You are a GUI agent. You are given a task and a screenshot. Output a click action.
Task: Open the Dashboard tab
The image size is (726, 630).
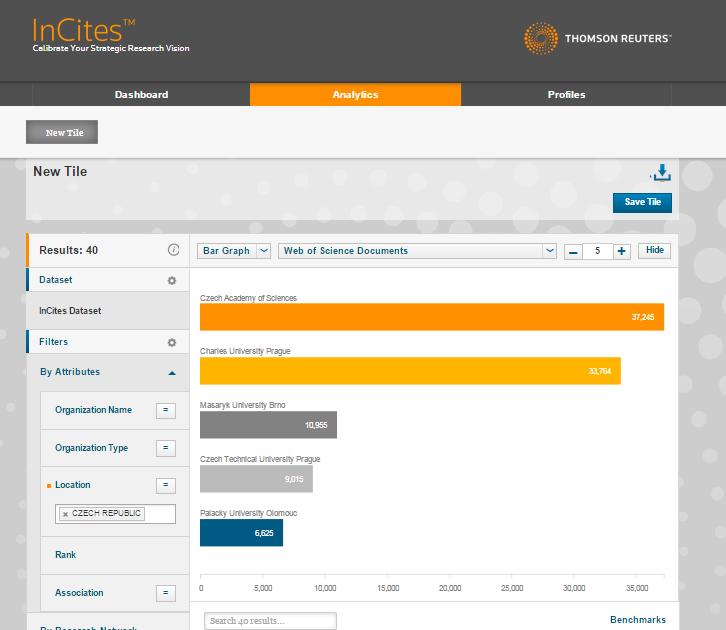click(x=141, y=94)
